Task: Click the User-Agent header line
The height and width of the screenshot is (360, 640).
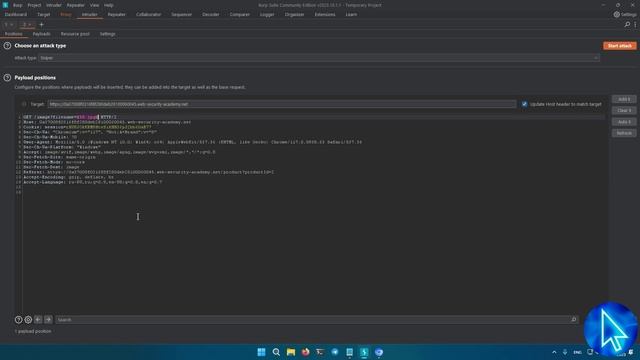Action: click(x=192, y=142)
